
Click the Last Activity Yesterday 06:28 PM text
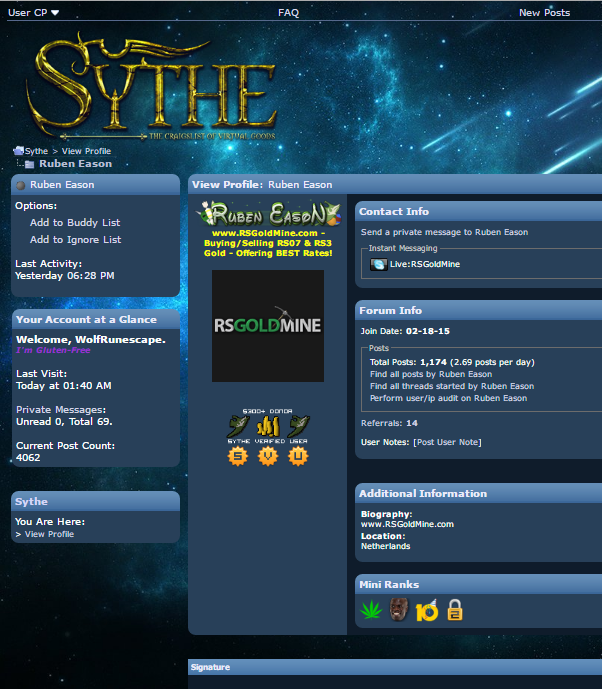point(65,270)
